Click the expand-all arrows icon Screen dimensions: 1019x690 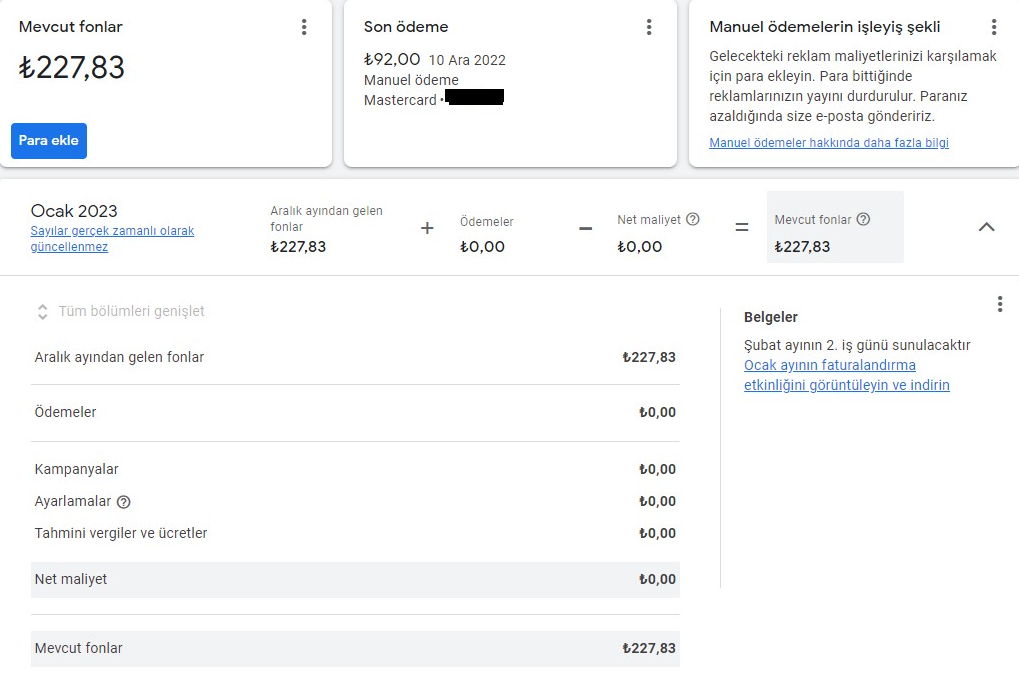click(x=42, y=312)
